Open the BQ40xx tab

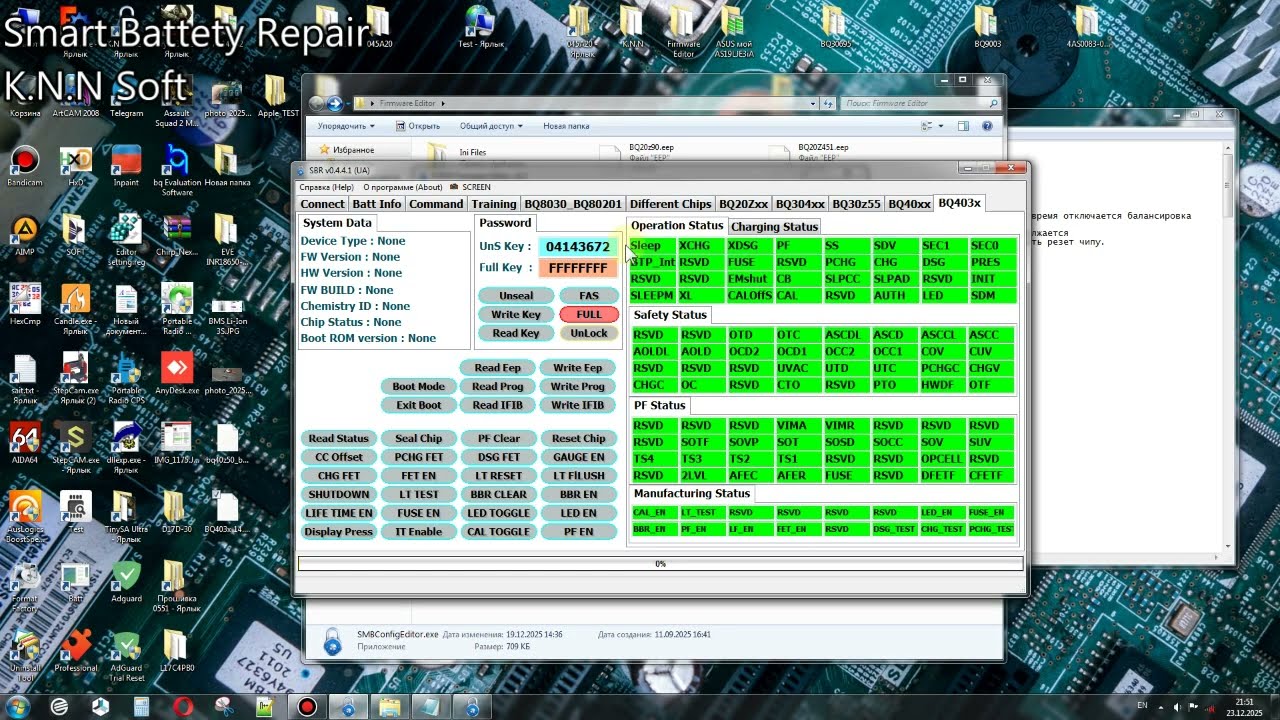point(909,204)
